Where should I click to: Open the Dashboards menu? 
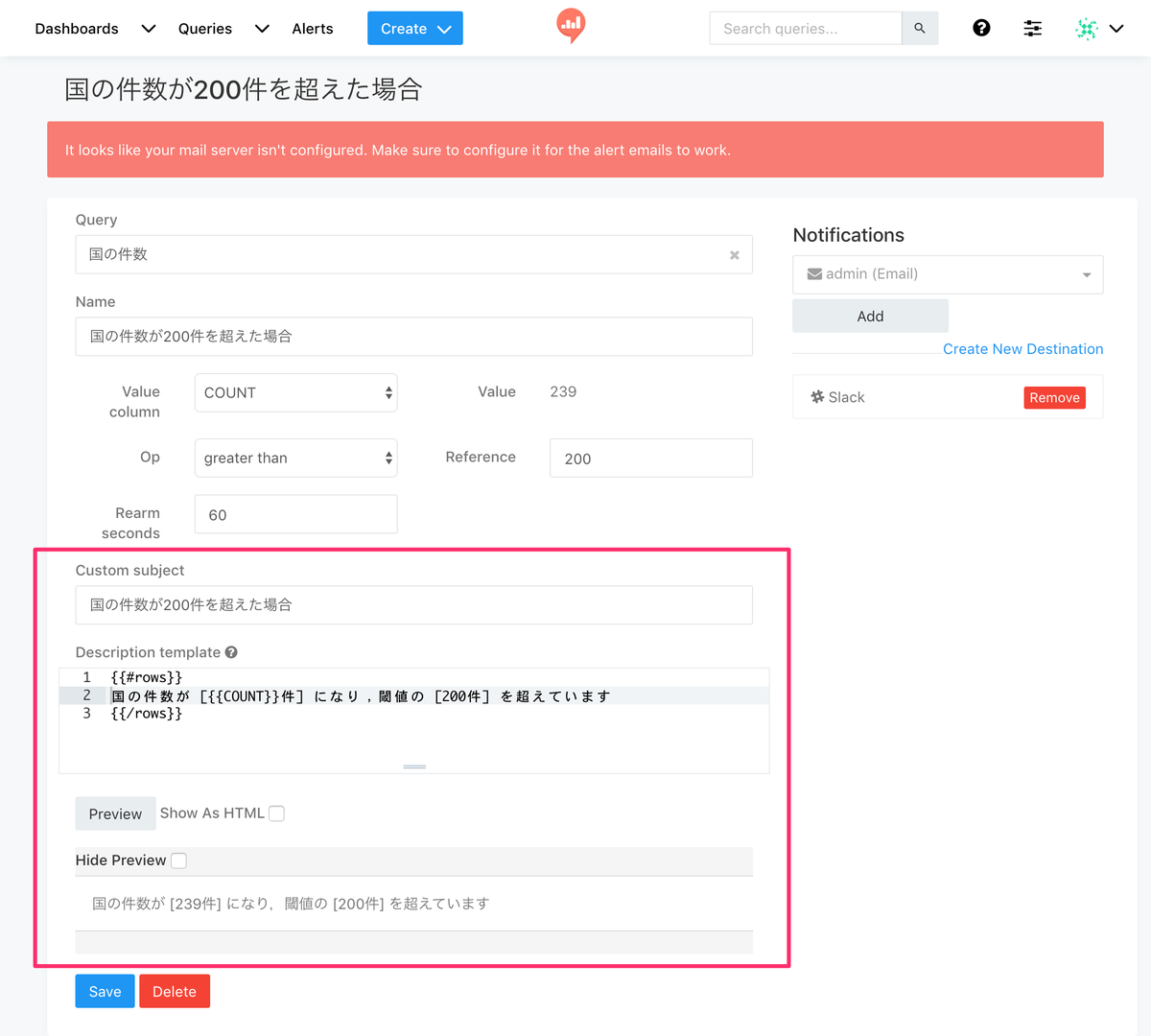77,29
